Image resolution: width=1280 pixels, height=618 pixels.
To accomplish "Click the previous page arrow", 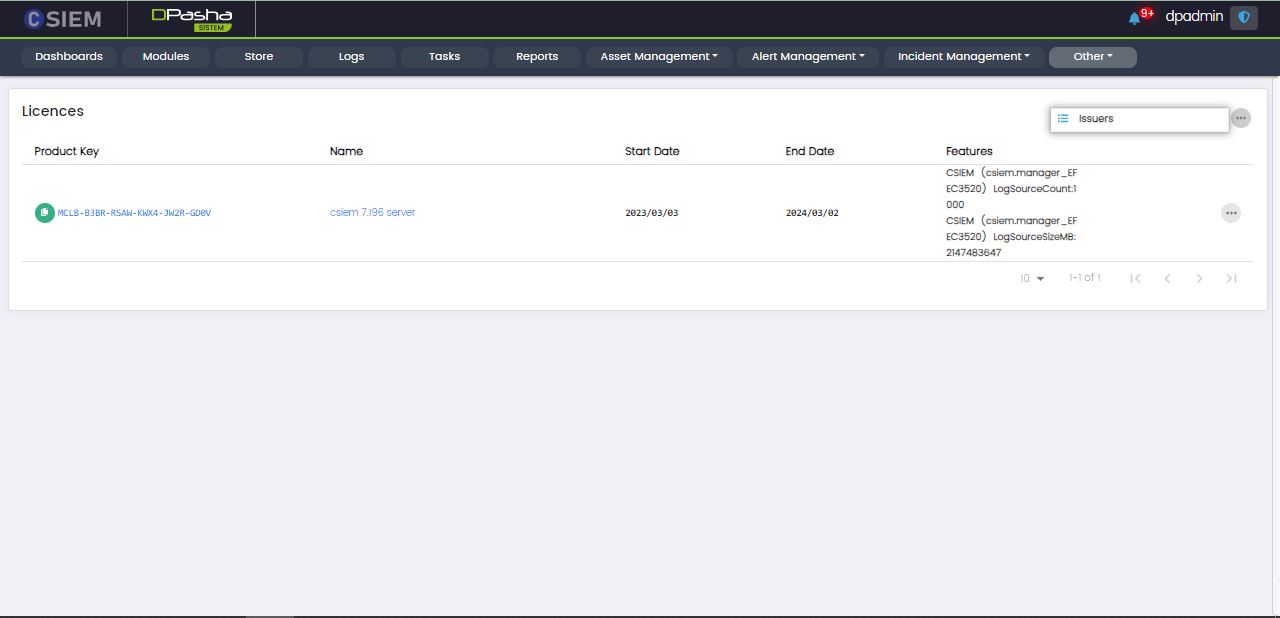I will (1167, 278).
